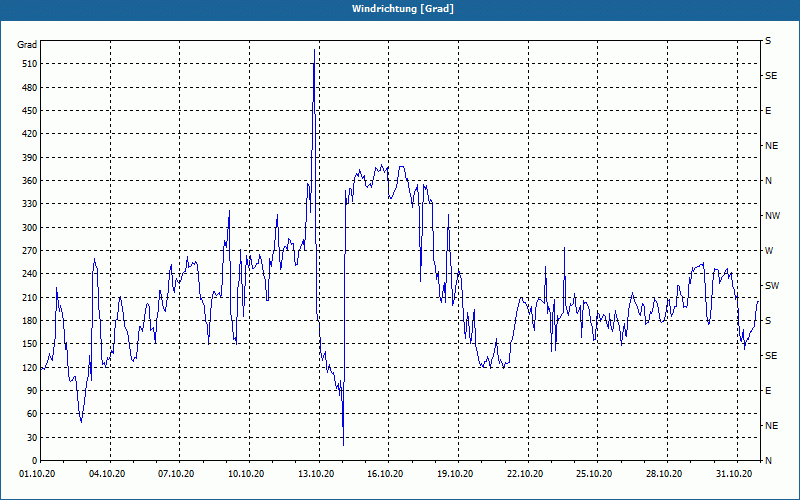The image size is (800, 500).
Task: Click the S compass label level with 180
Action: pos(768,320)
